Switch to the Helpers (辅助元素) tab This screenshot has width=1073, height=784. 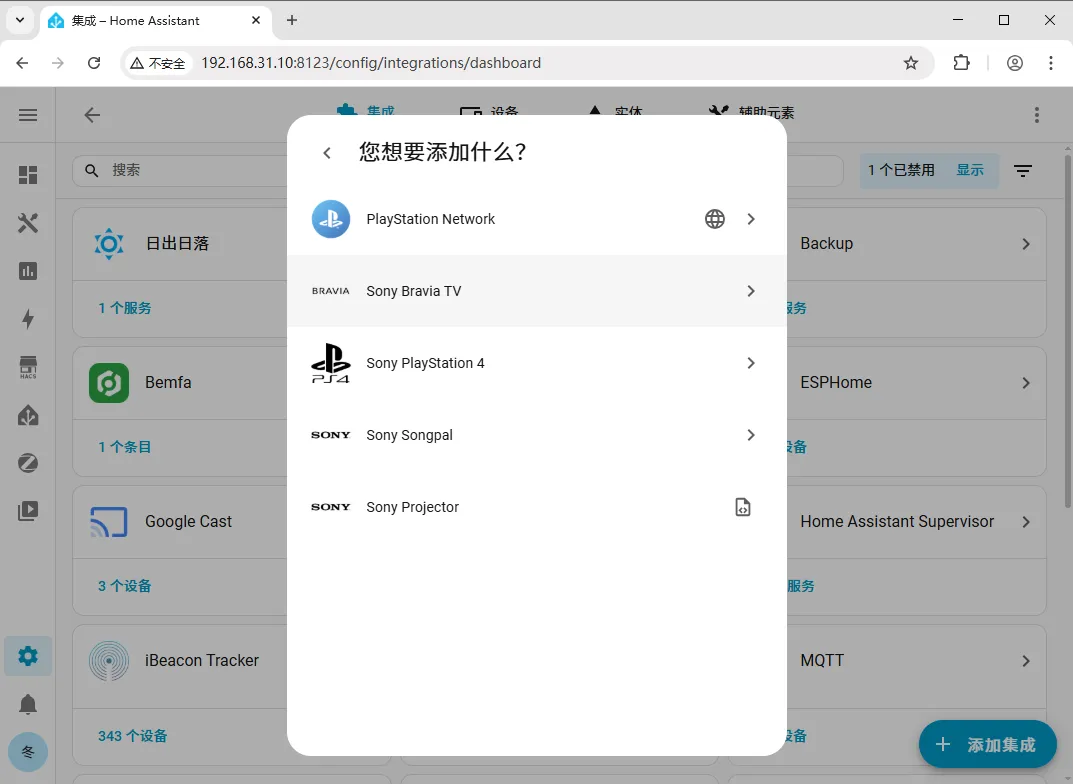751,112
